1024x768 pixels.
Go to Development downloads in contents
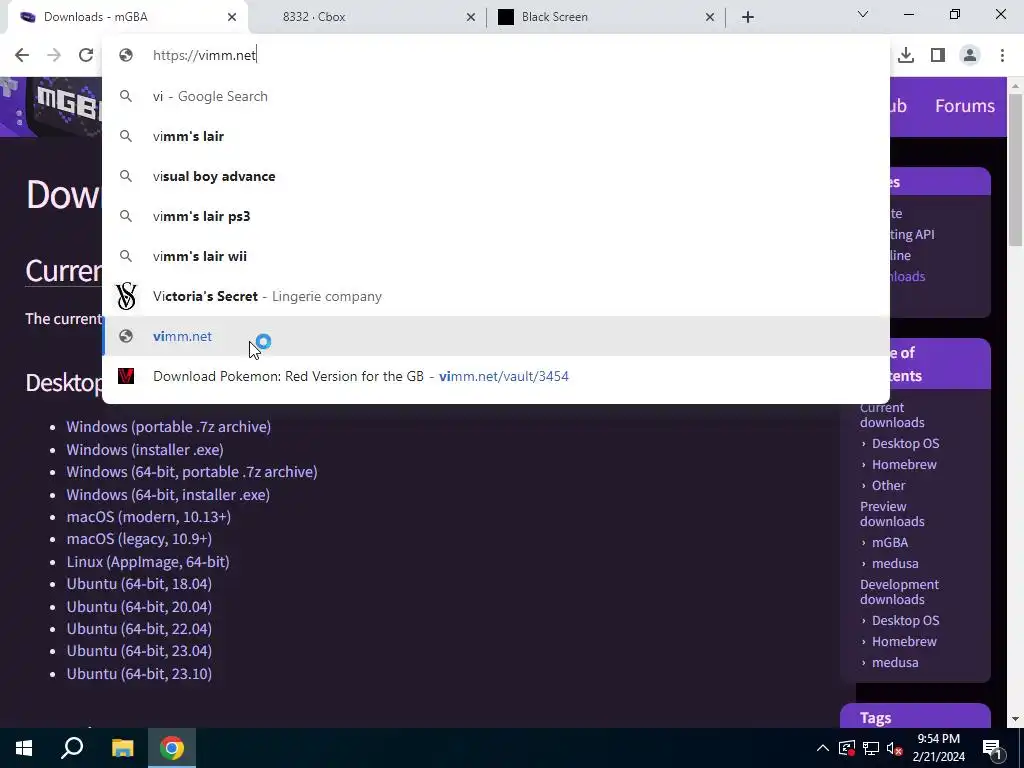coord(899,592)
